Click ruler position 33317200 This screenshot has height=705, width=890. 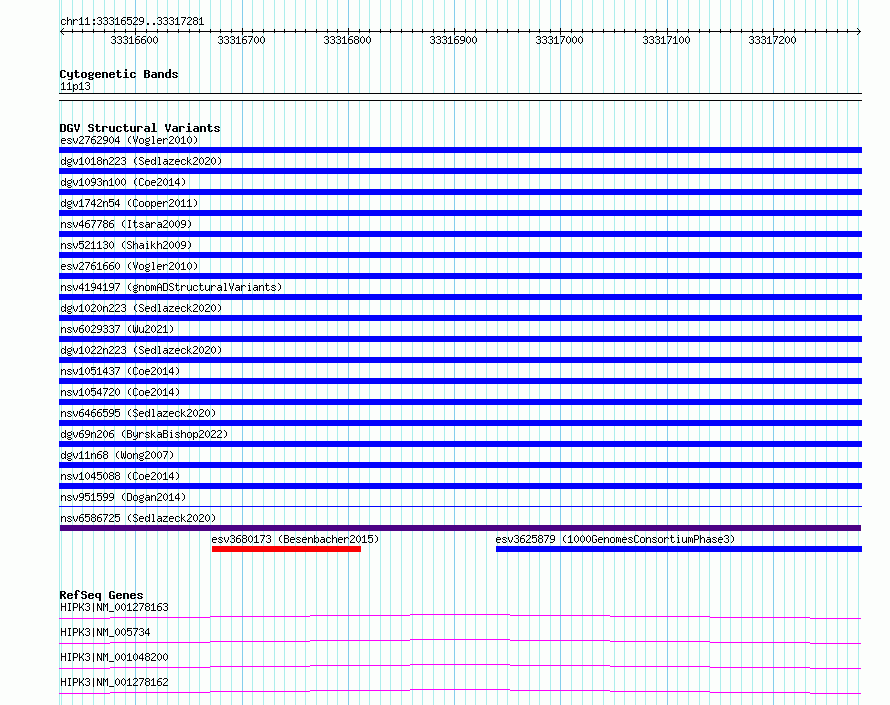pos(773,40)
